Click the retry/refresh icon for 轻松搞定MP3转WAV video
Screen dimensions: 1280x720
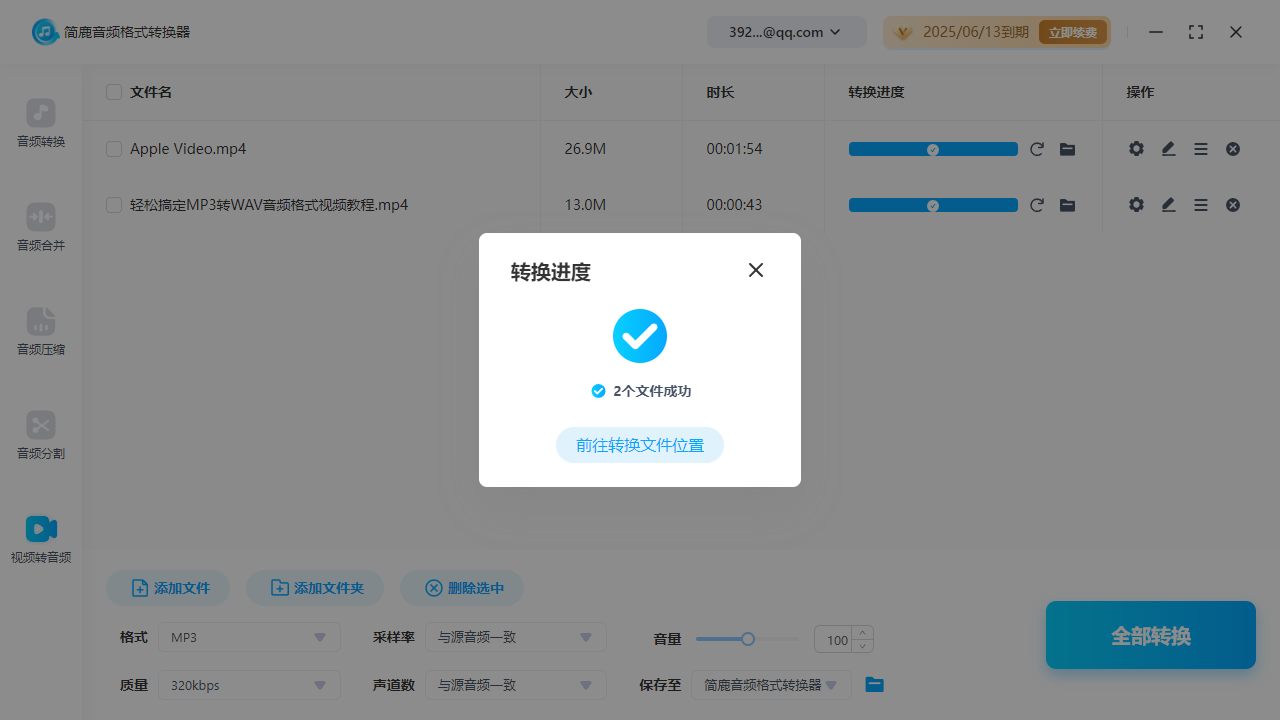point(1037,204)
